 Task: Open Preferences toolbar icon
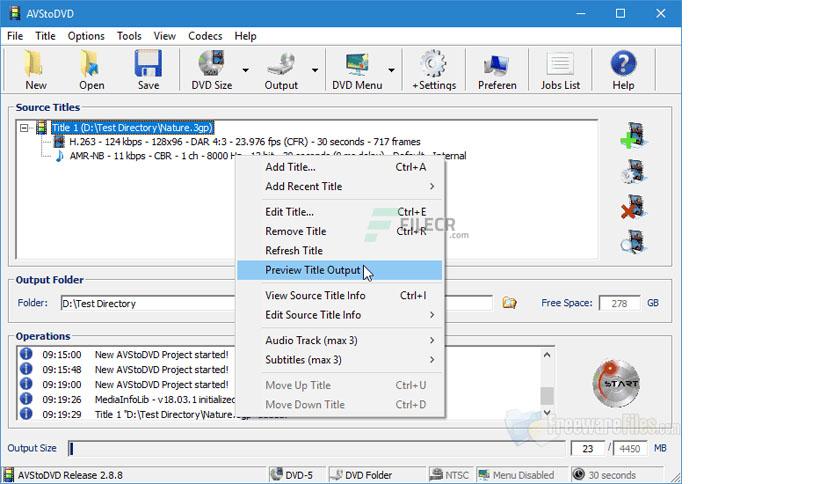[x=497, y=70]
